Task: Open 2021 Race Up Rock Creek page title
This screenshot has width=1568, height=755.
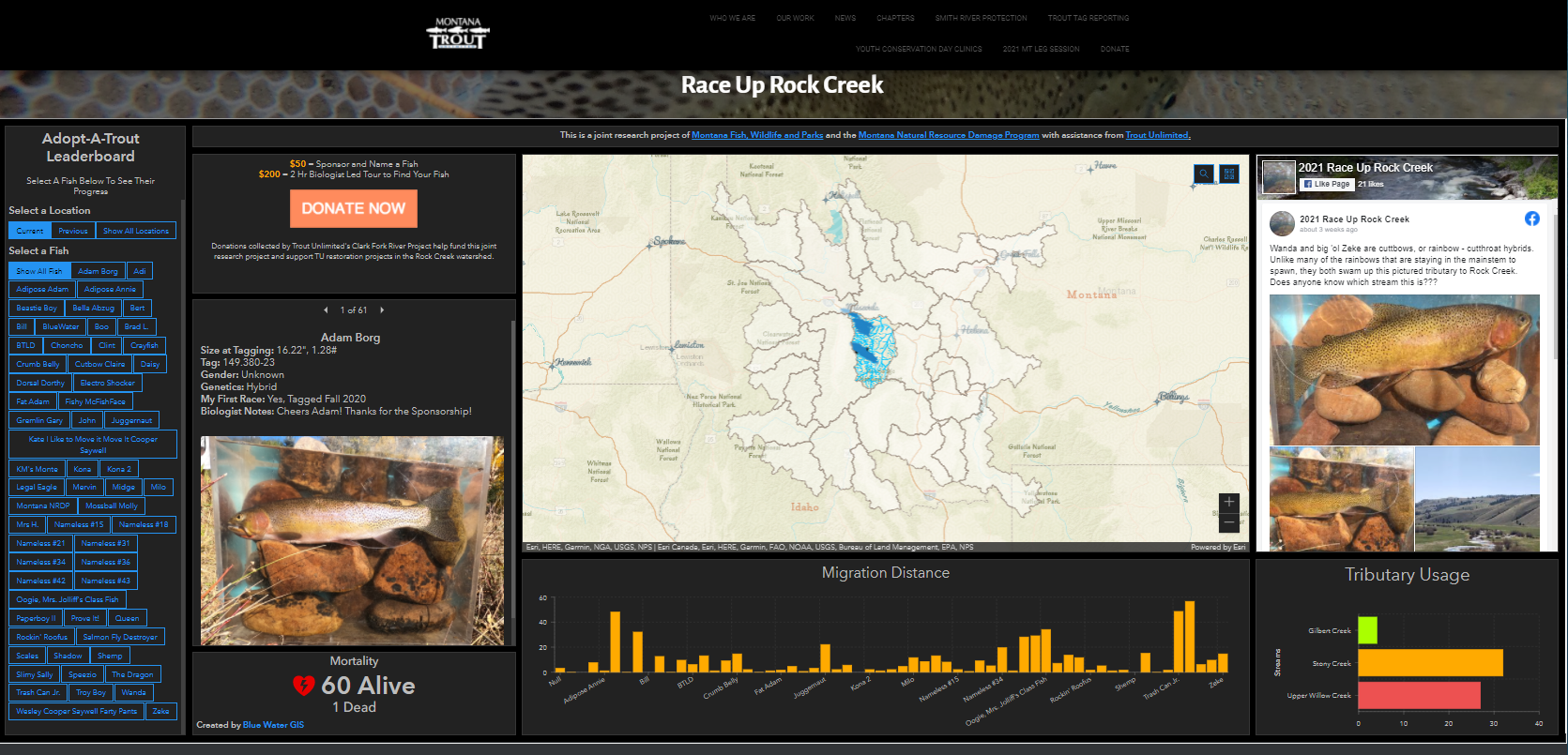Action: click(x=1365, y=168)
